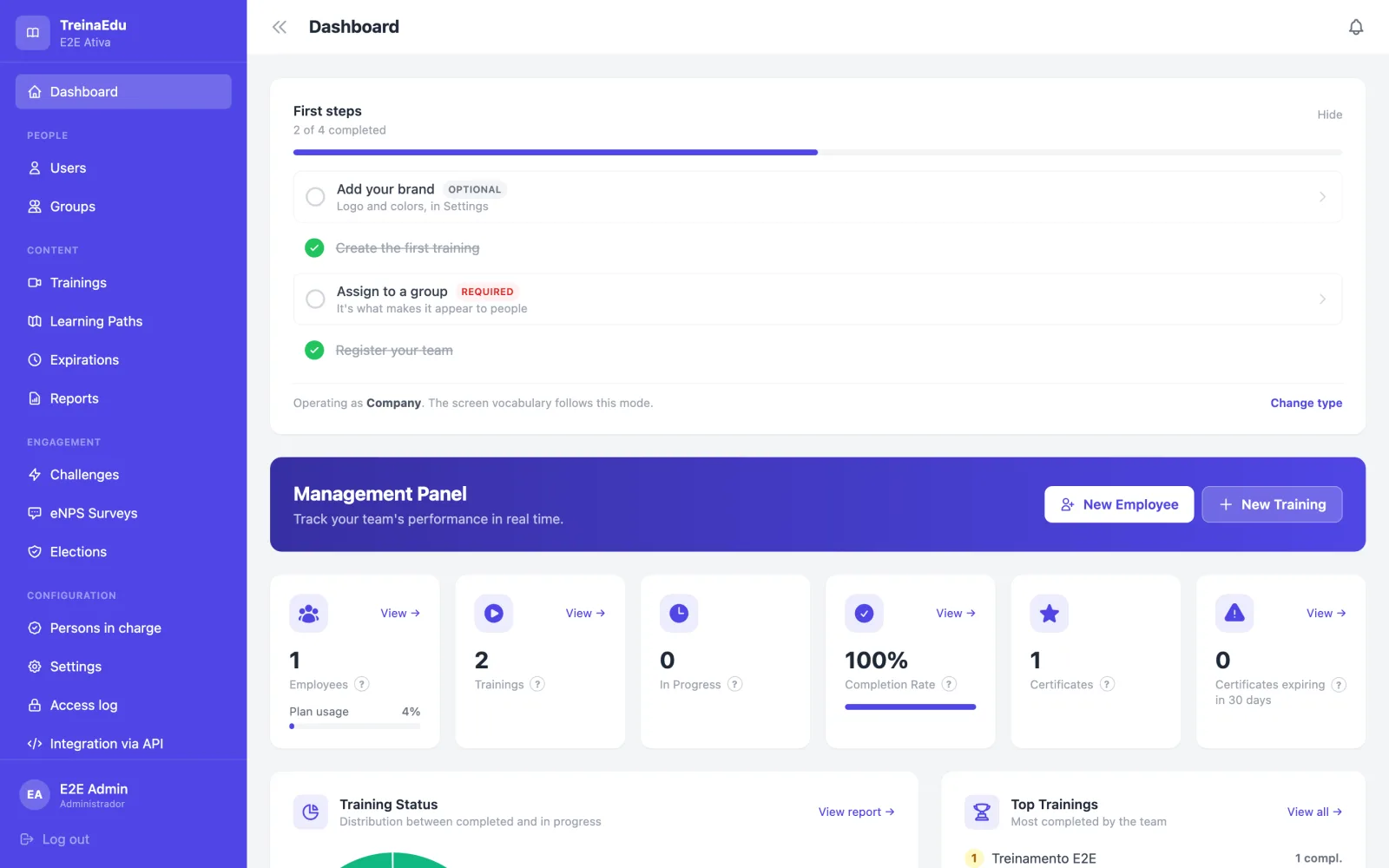
Task: Click the Top Trainings trophy icon
Action: point(982,812)
